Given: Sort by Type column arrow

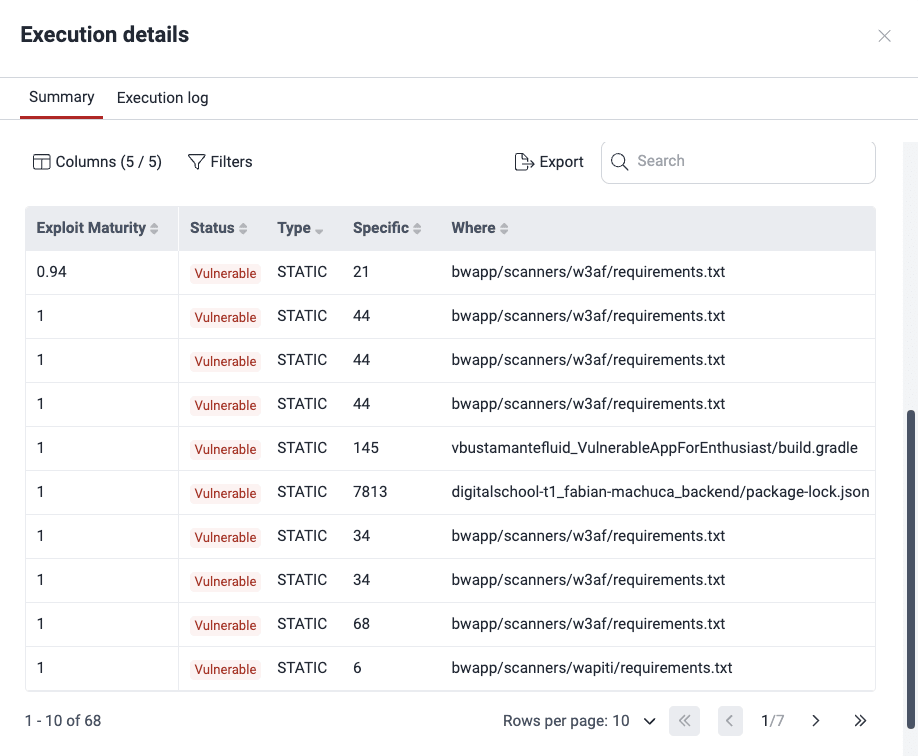Looking at the screenshot, I should [x=319, y=231].
